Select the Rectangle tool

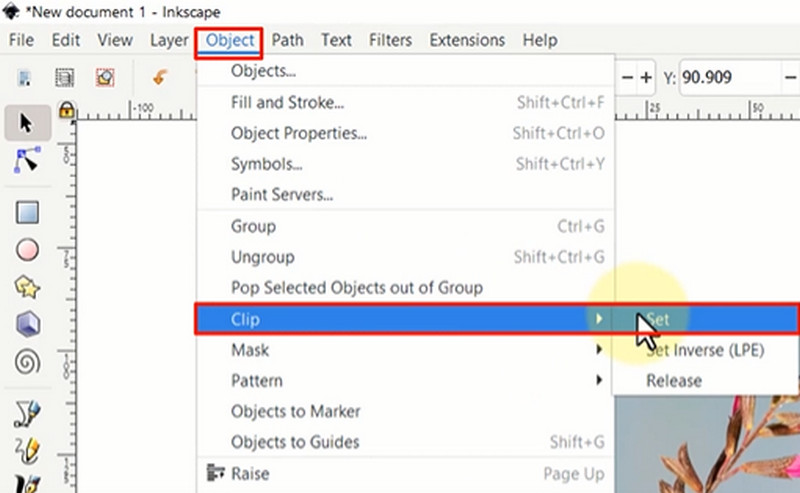coord(27,213)
